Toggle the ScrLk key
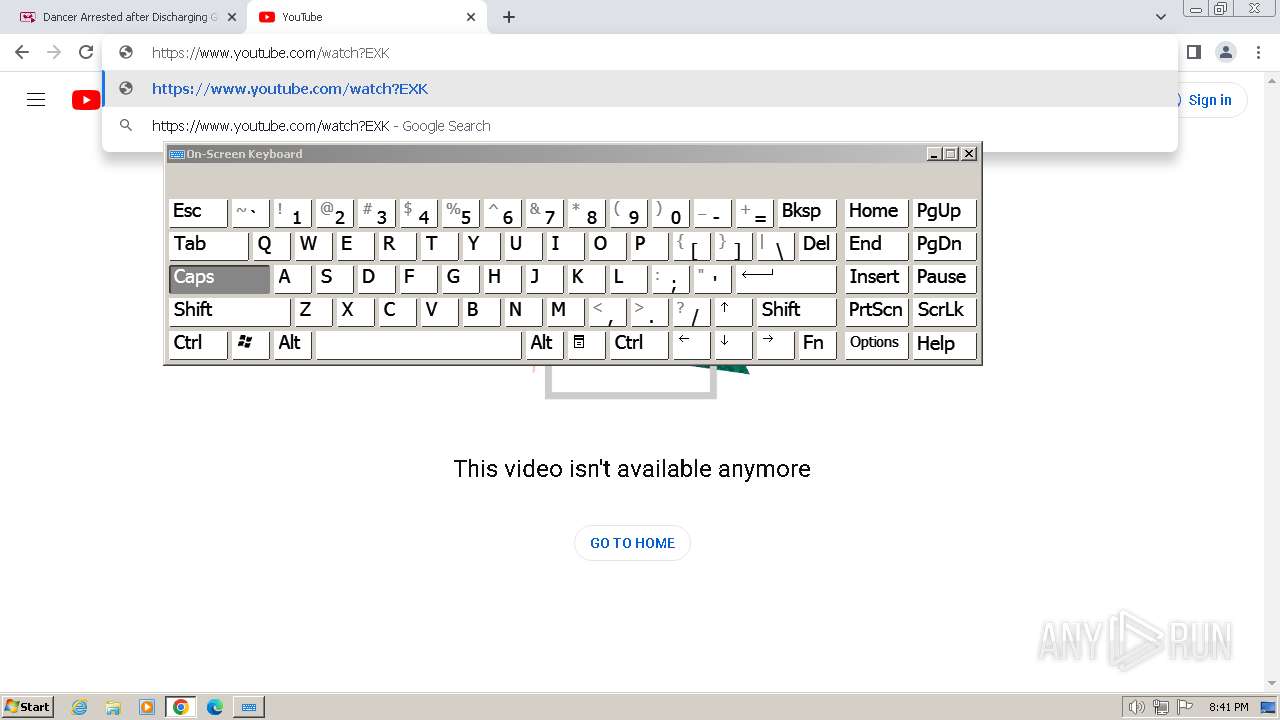 [x=944, y=311]
